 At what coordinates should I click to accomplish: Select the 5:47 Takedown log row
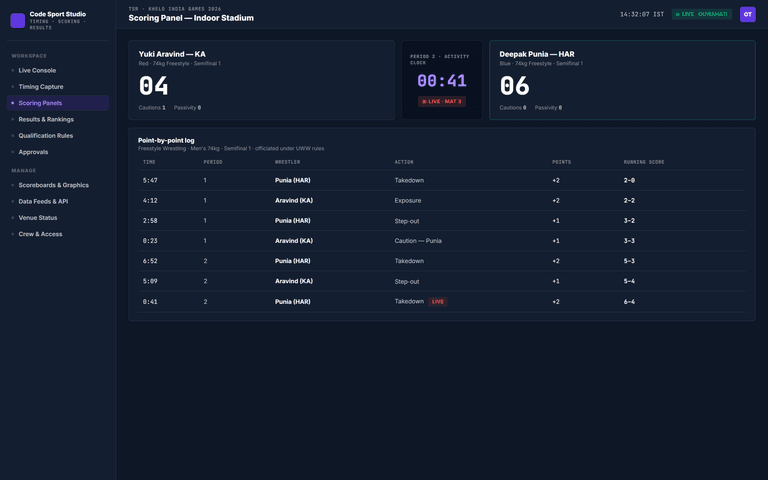point(442,180)
